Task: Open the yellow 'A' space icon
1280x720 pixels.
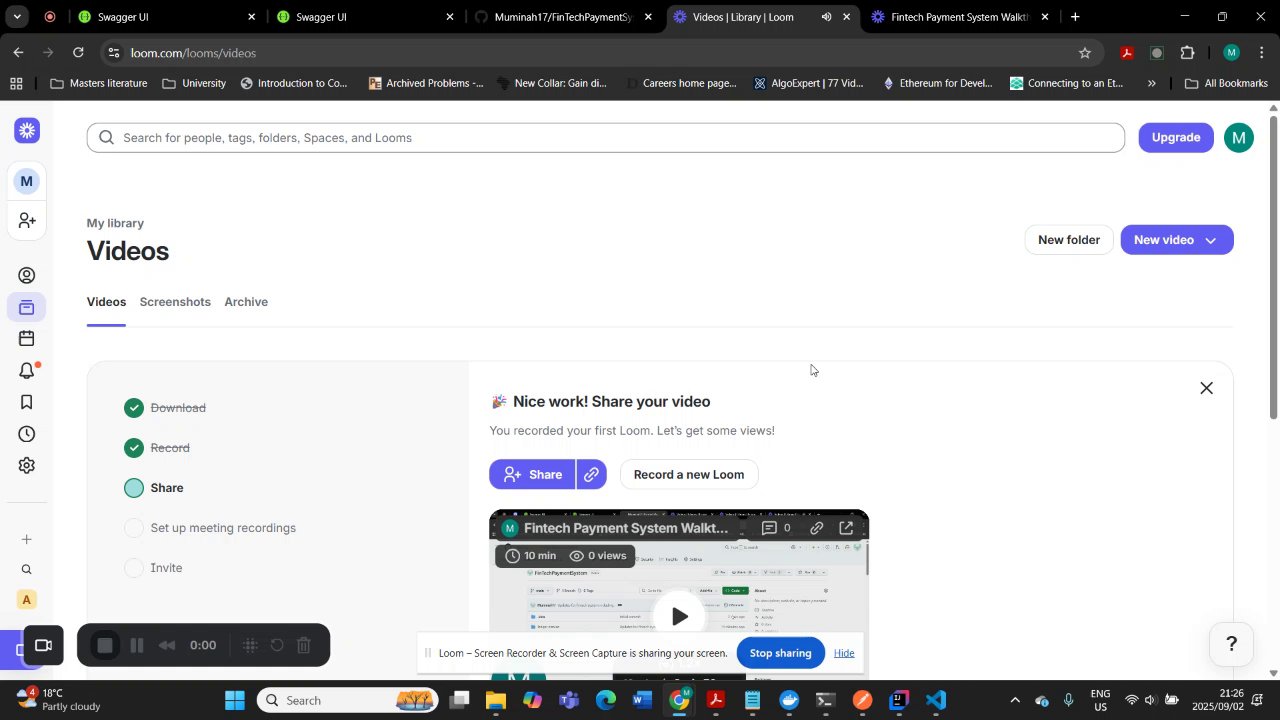Action: (x=27, y=600)
